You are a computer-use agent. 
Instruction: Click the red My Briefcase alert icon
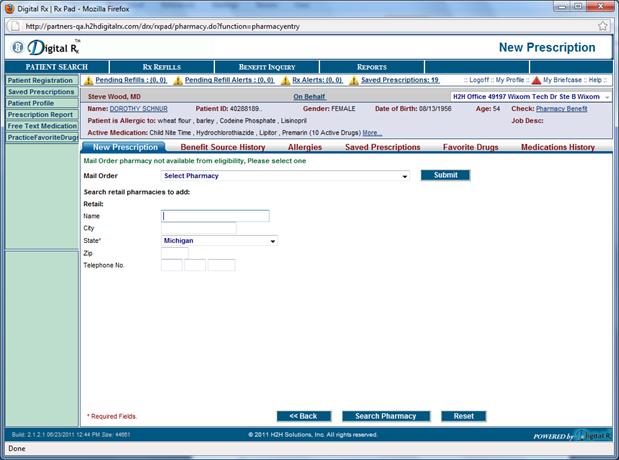pyautogui.click(x=536, y=80)
